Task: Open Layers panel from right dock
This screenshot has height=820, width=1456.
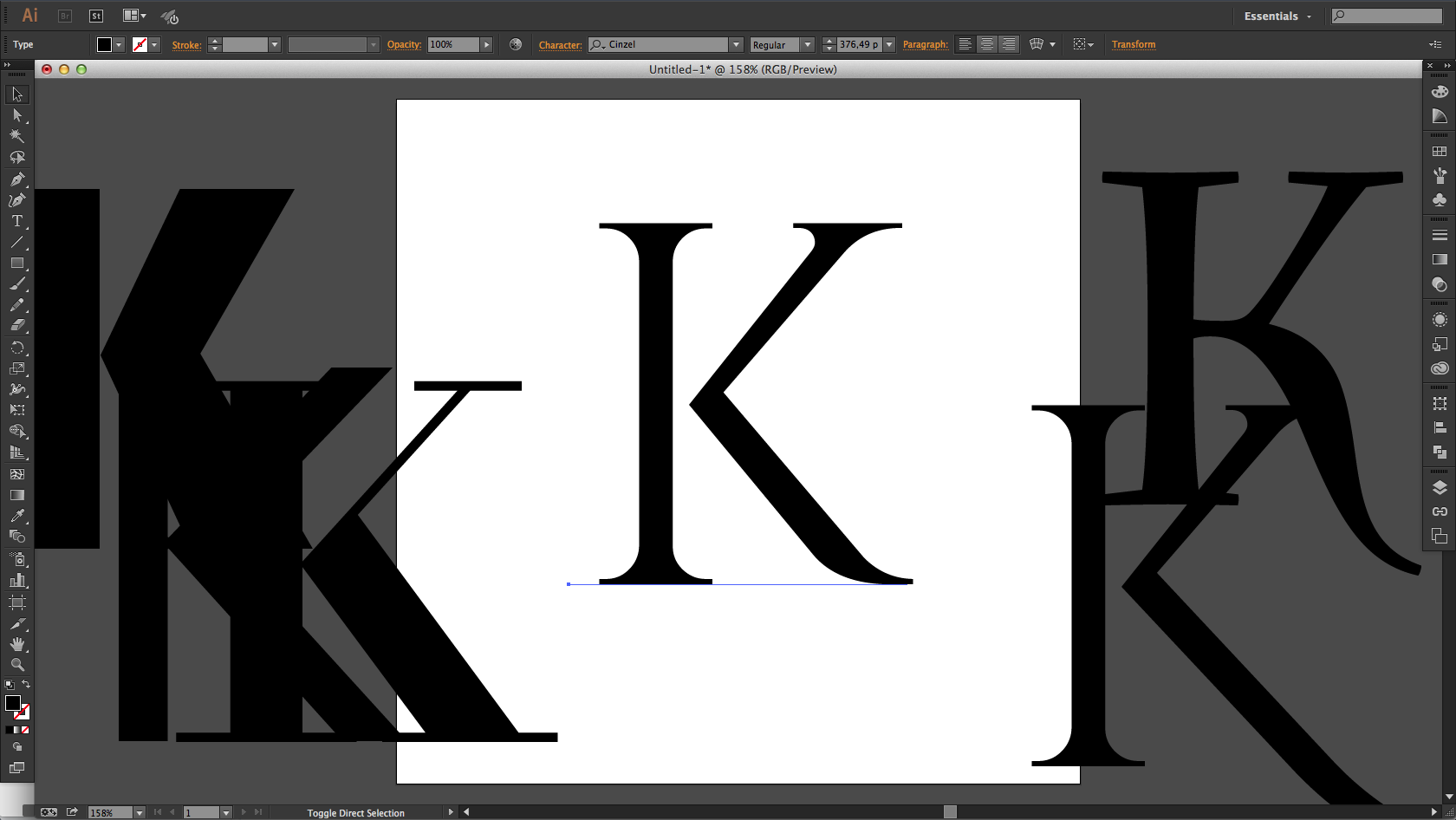Action: [x=1440, y=488]
